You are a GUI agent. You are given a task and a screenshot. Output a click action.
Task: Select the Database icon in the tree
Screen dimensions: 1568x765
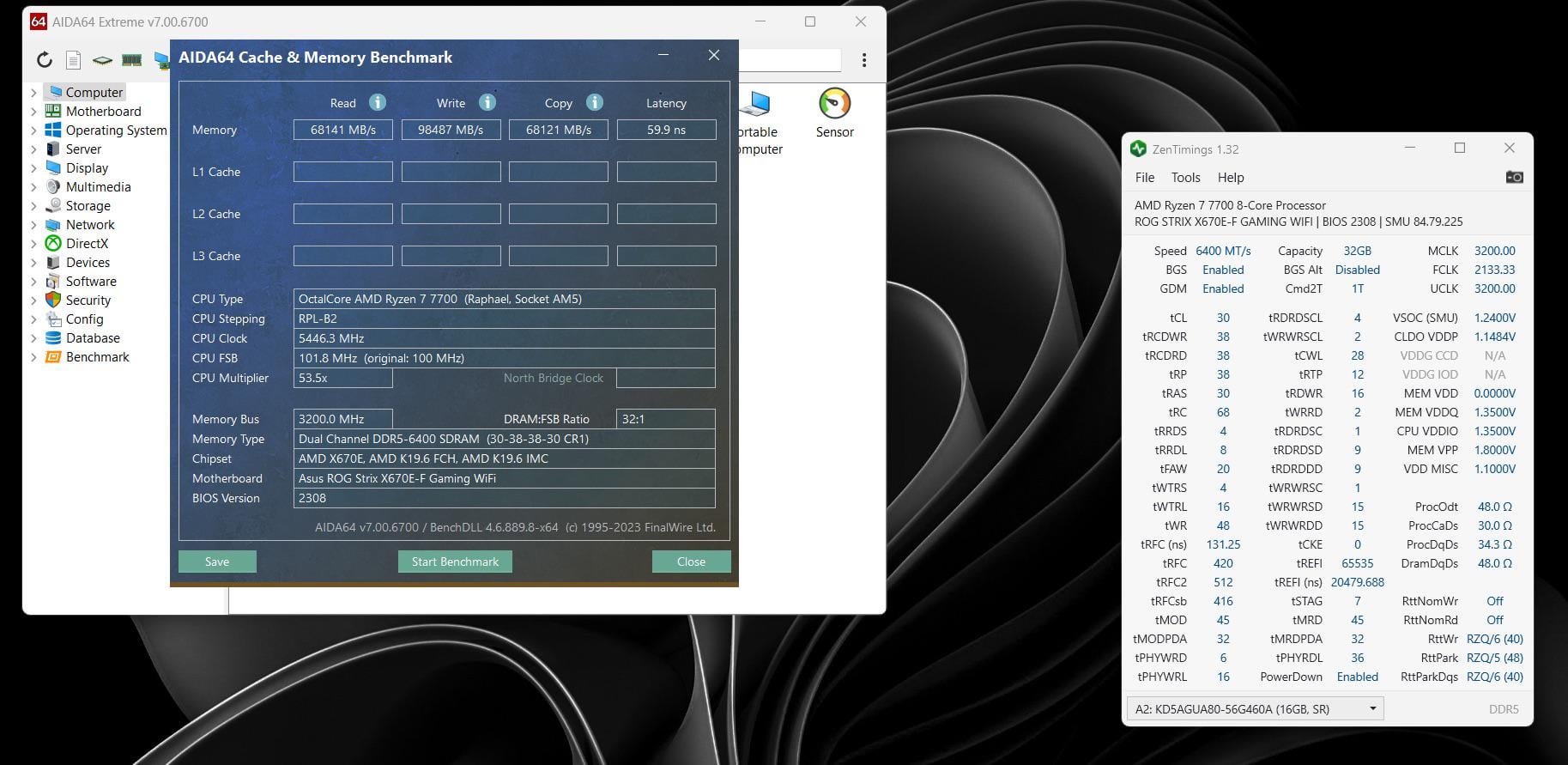click(52, 337)
